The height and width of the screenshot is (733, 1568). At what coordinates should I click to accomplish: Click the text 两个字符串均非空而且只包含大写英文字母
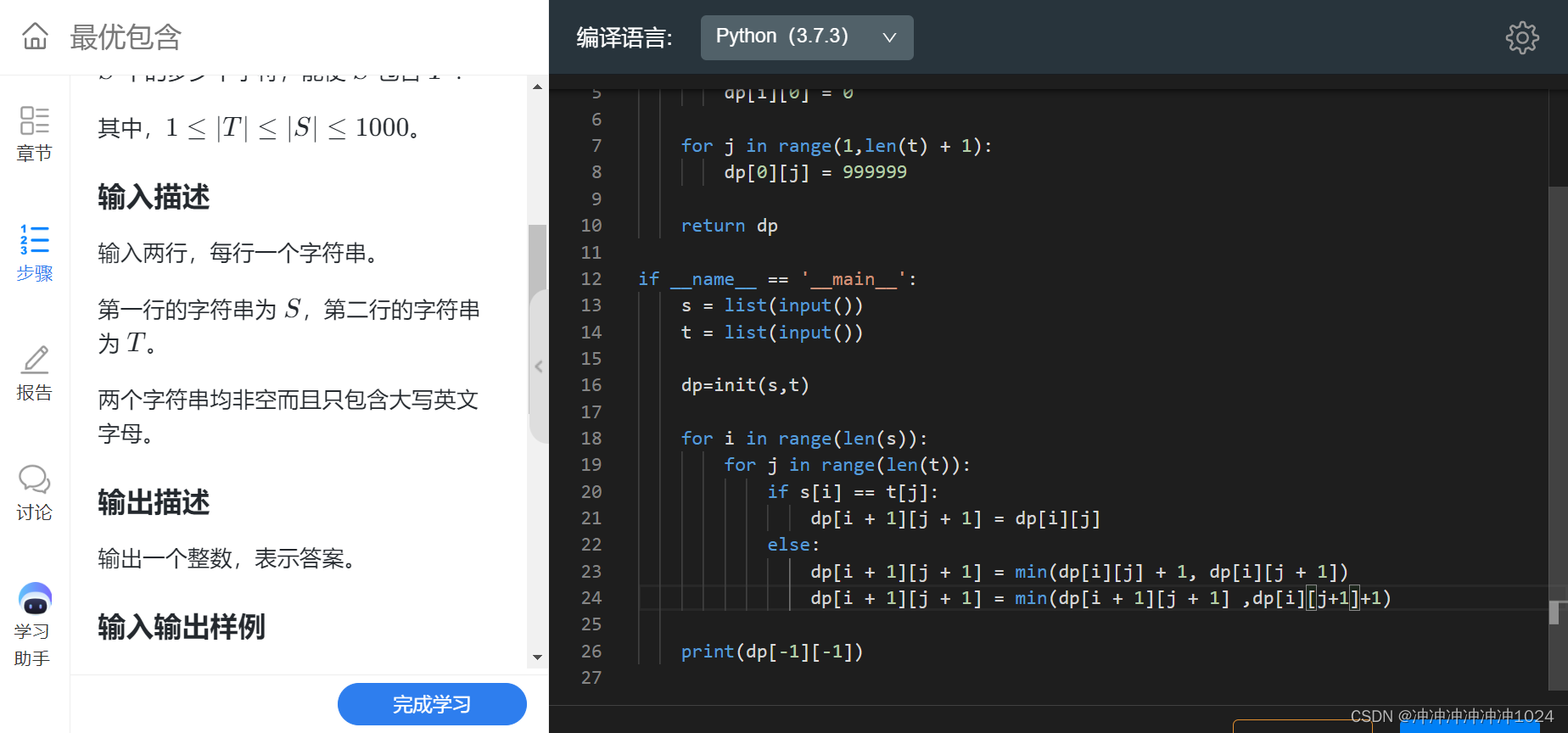288,417
